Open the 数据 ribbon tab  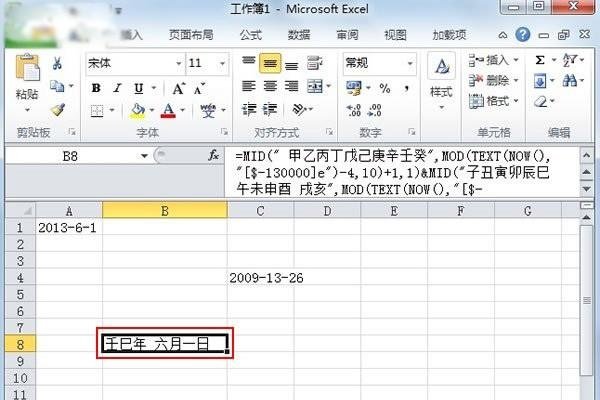299,35
